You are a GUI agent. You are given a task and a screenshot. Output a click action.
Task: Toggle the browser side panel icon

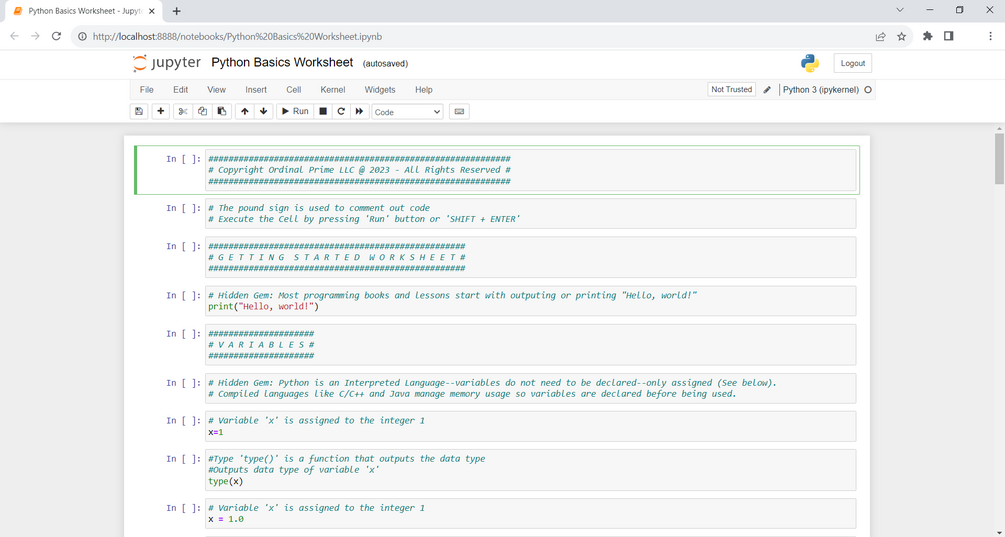point(949,37)
